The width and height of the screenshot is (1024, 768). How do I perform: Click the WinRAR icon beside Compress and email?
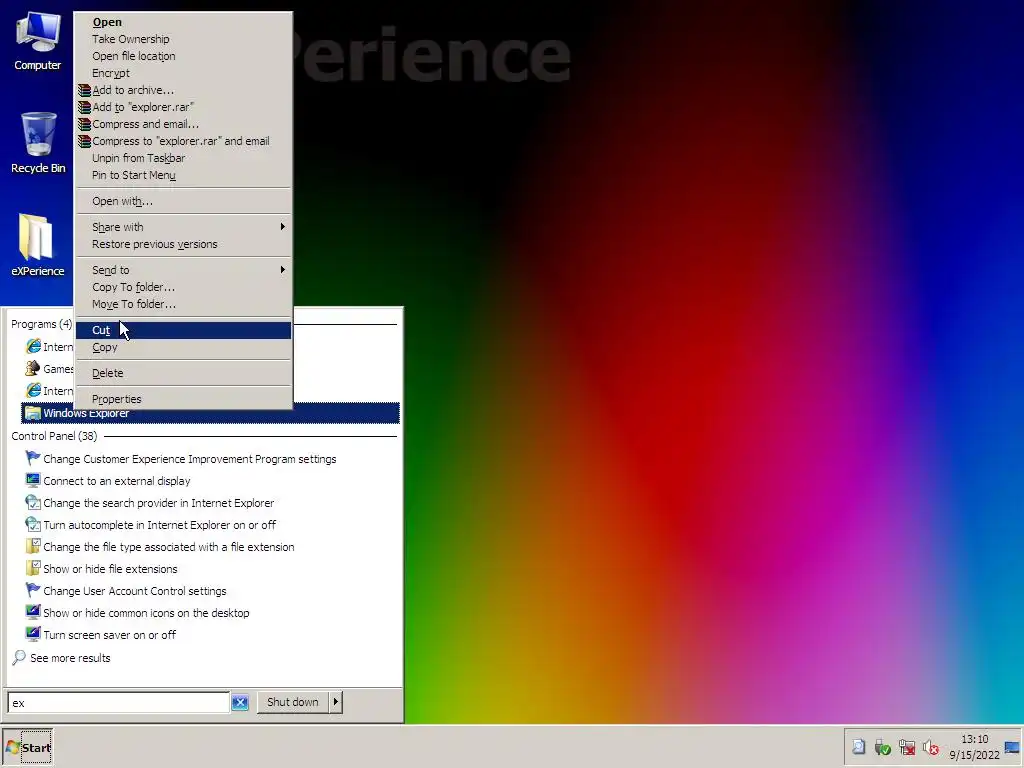(x=84, y=124)
